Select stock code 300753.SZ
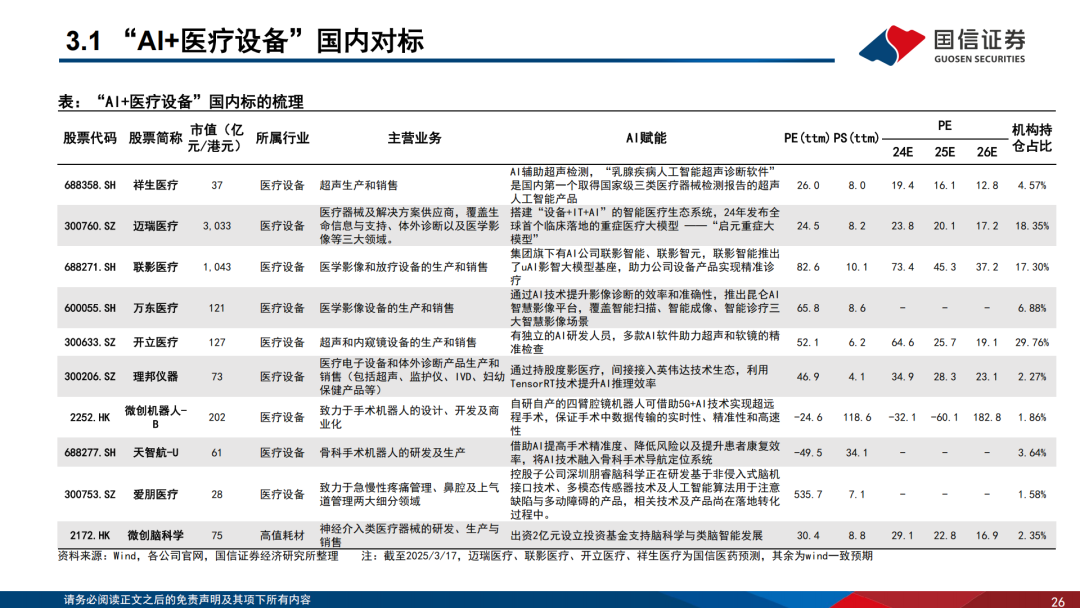 [x=90, y=494]
